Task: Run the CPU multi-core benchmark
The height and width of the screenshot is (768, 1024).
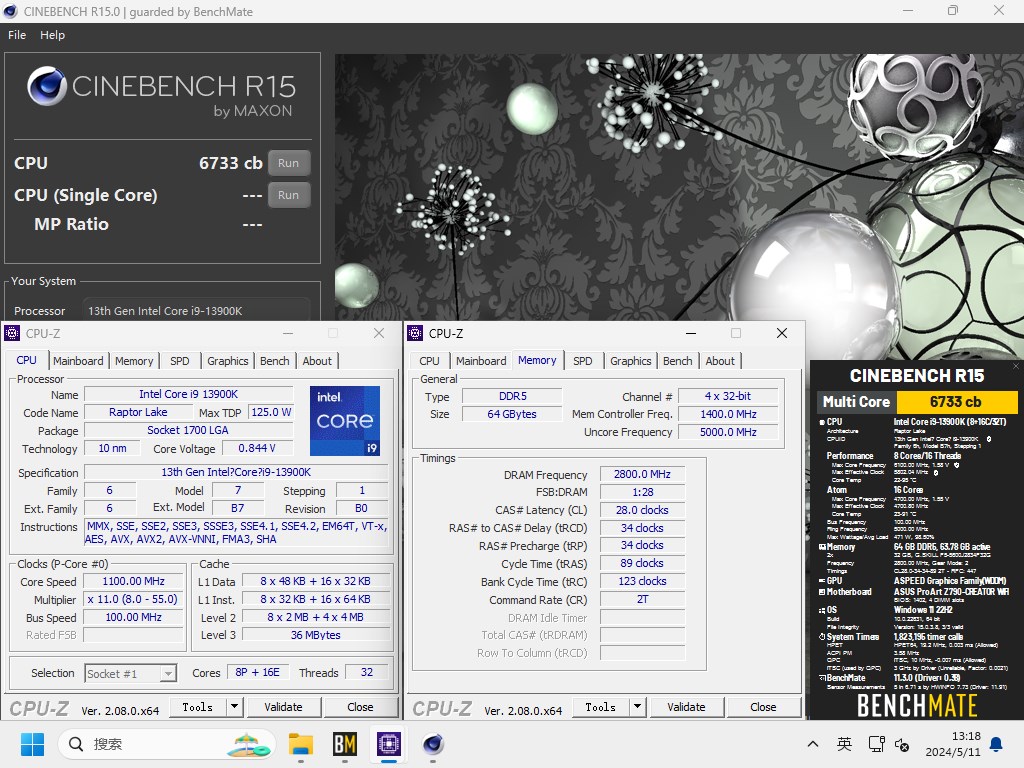Action: coord(288,163)
